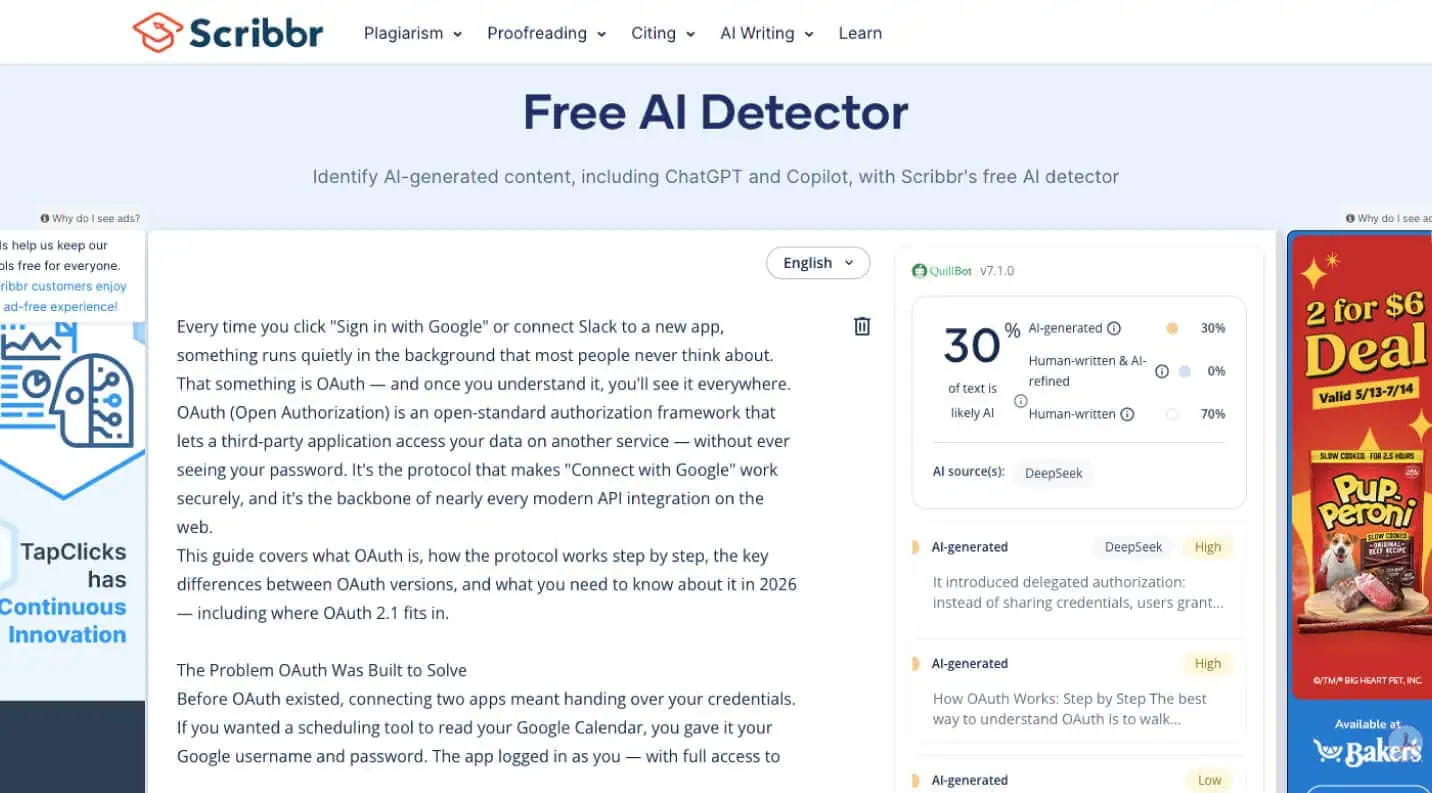This screenshot has height=793, width=1432.
Task: Delete text with the trash icon
Action: coord(862,326)
